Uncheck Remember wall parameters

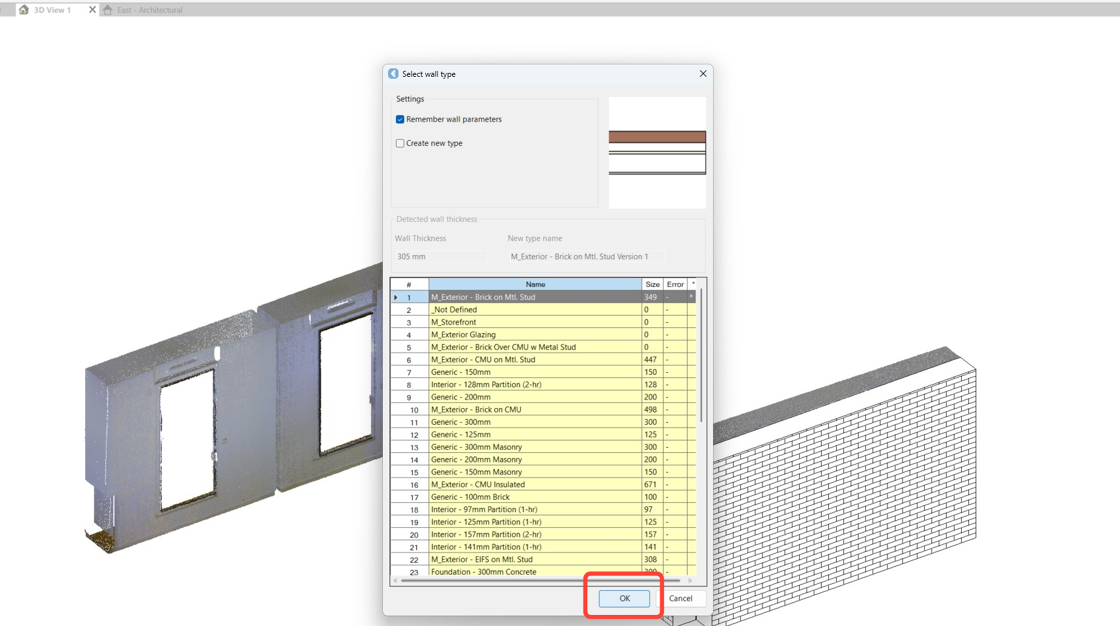click(400, 119)
